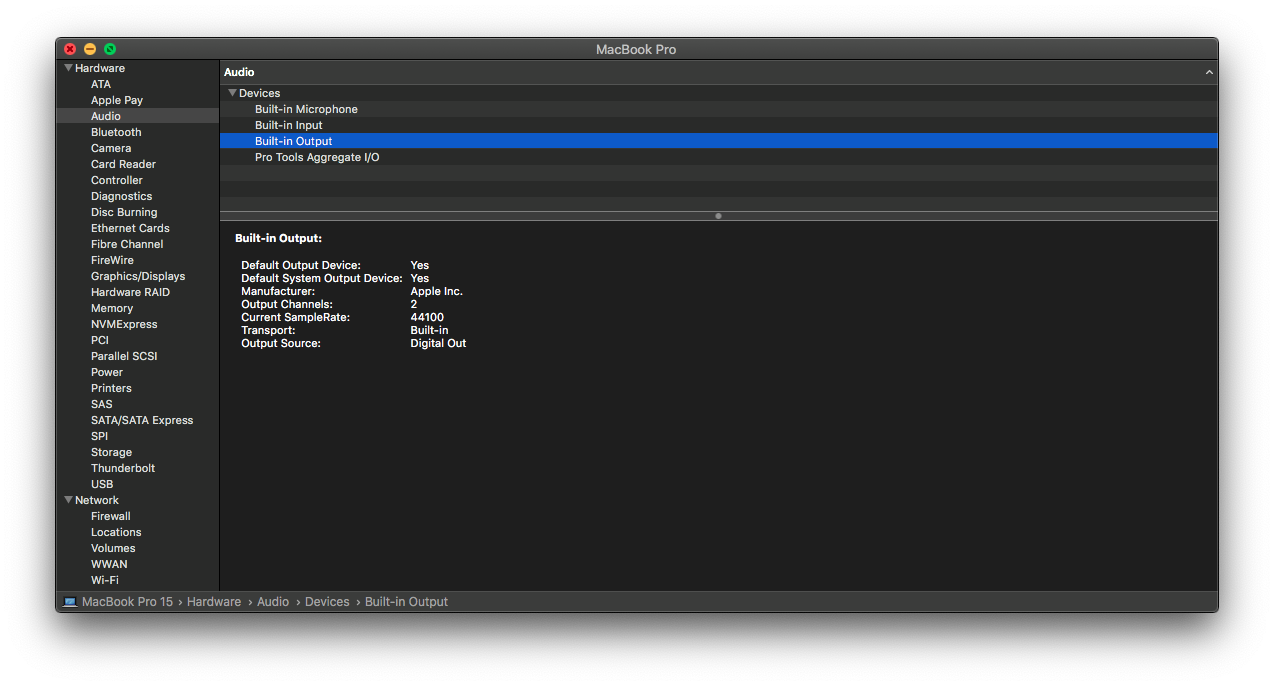Click the Output Channels label
Image resolution: width=1274 pixels, height=686 pixels.
(x=287, y=304)
